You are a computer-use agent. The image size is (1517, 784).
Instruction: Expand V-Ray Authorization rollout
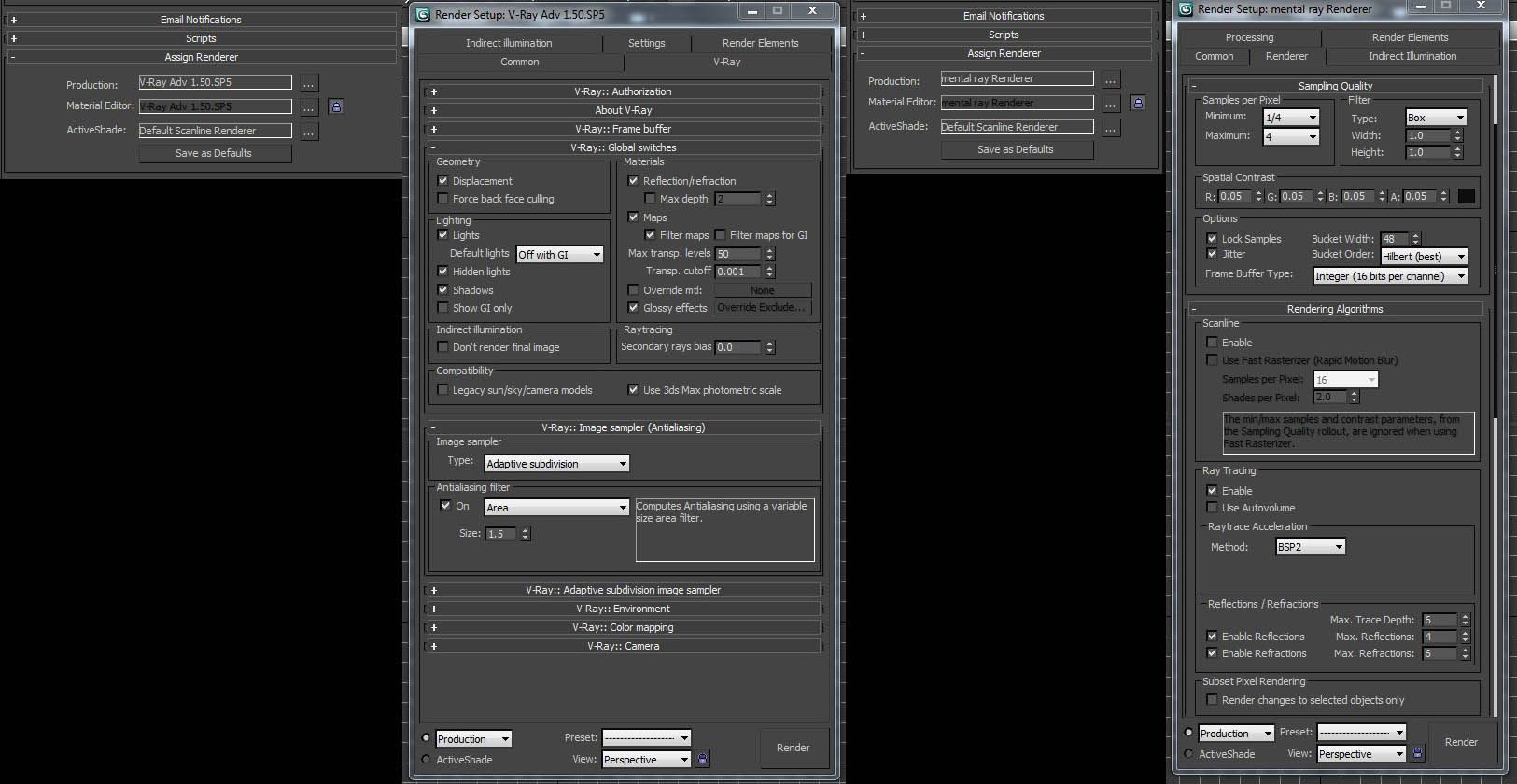(x=623, y=91)
